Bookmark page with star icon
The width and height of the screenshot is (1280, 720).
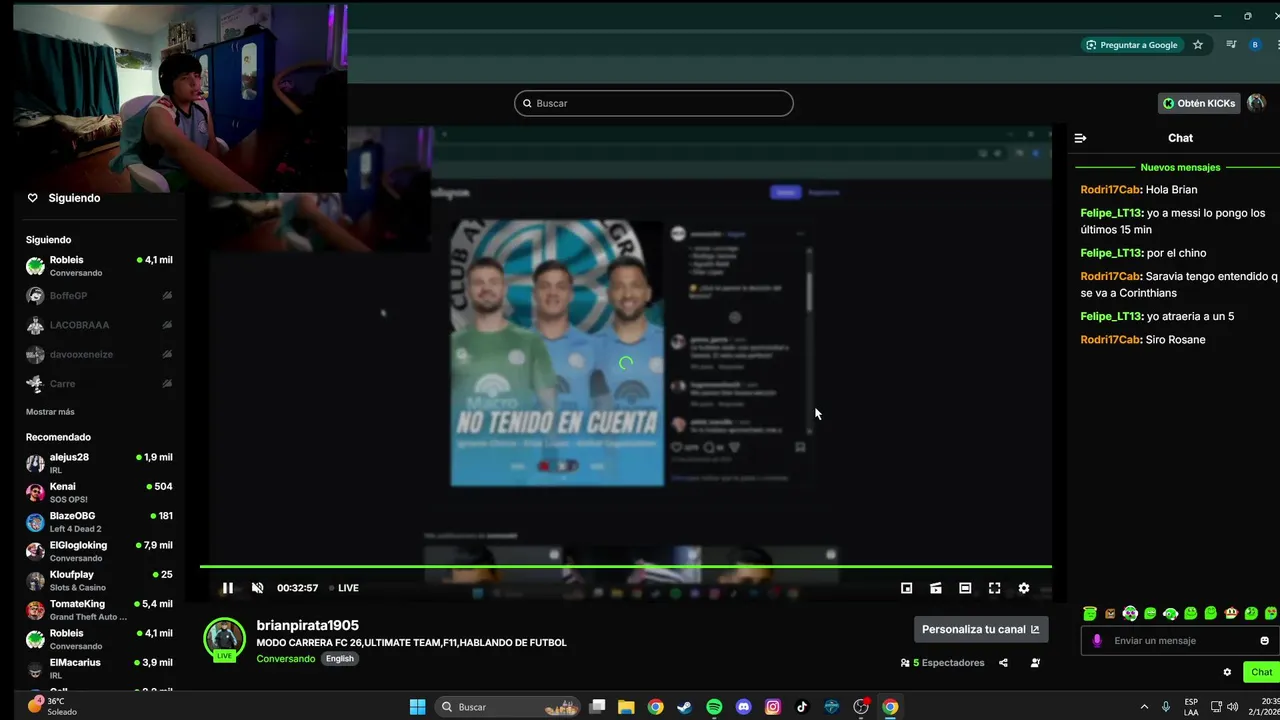click(x=1198, y=45)
